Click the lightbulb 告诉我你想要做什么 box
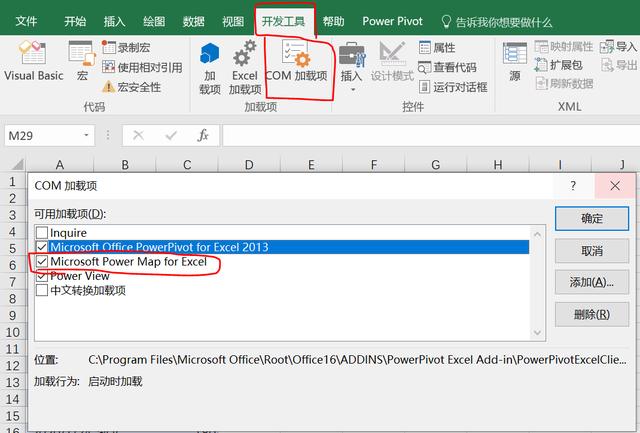The image size is (640, 433). pyautogui.click(x=497, y=22)
